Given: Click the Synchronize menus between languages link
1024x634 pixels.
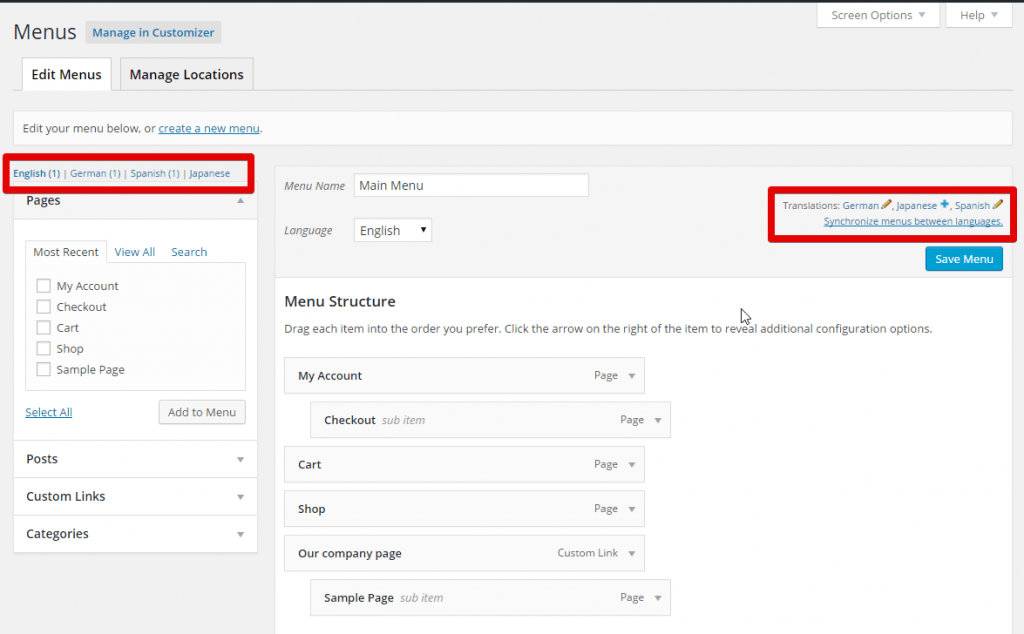Looking at the screenshot, I should pyautogui.click(x=913, y=221).
